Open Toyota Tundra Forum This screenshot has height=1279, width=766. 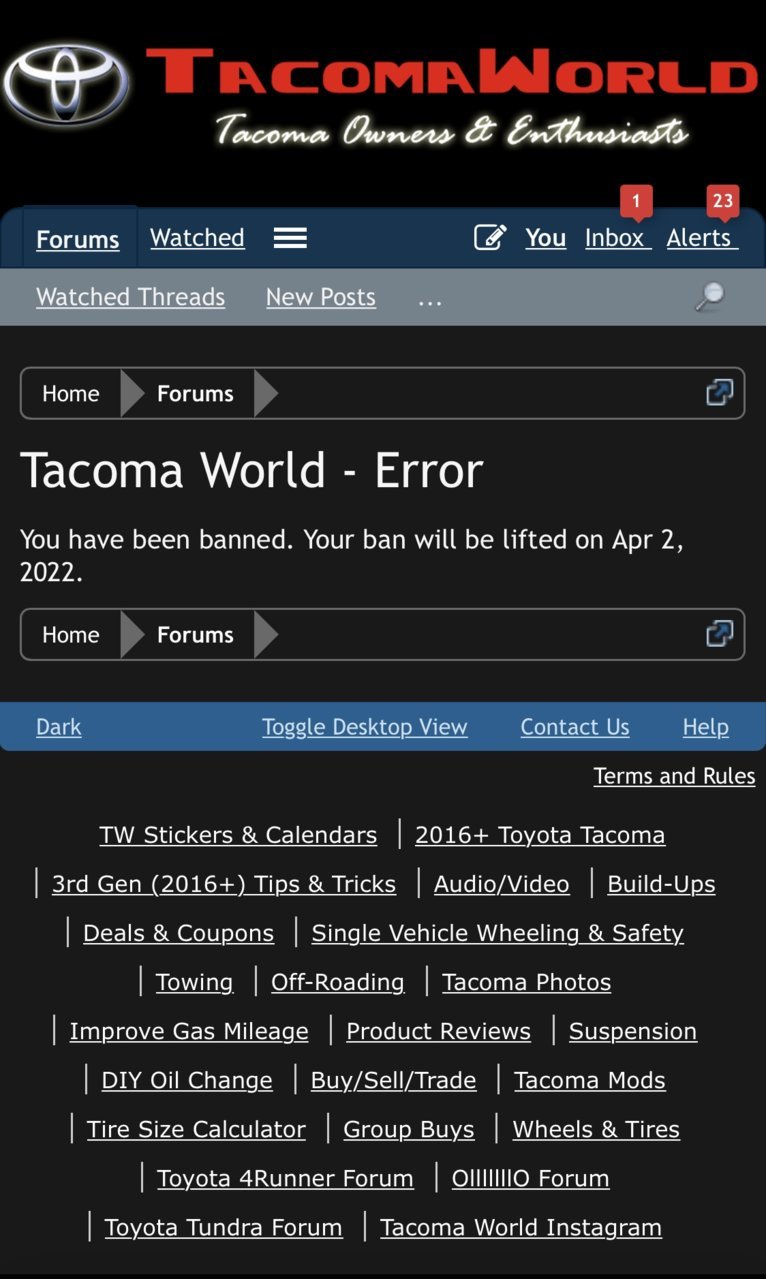click(x=224, y=1227)
